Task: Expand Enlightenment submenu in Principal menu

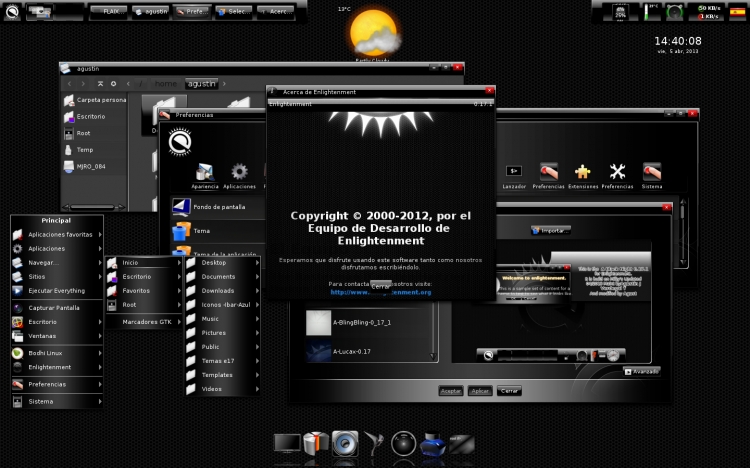Action: point(57,368)
